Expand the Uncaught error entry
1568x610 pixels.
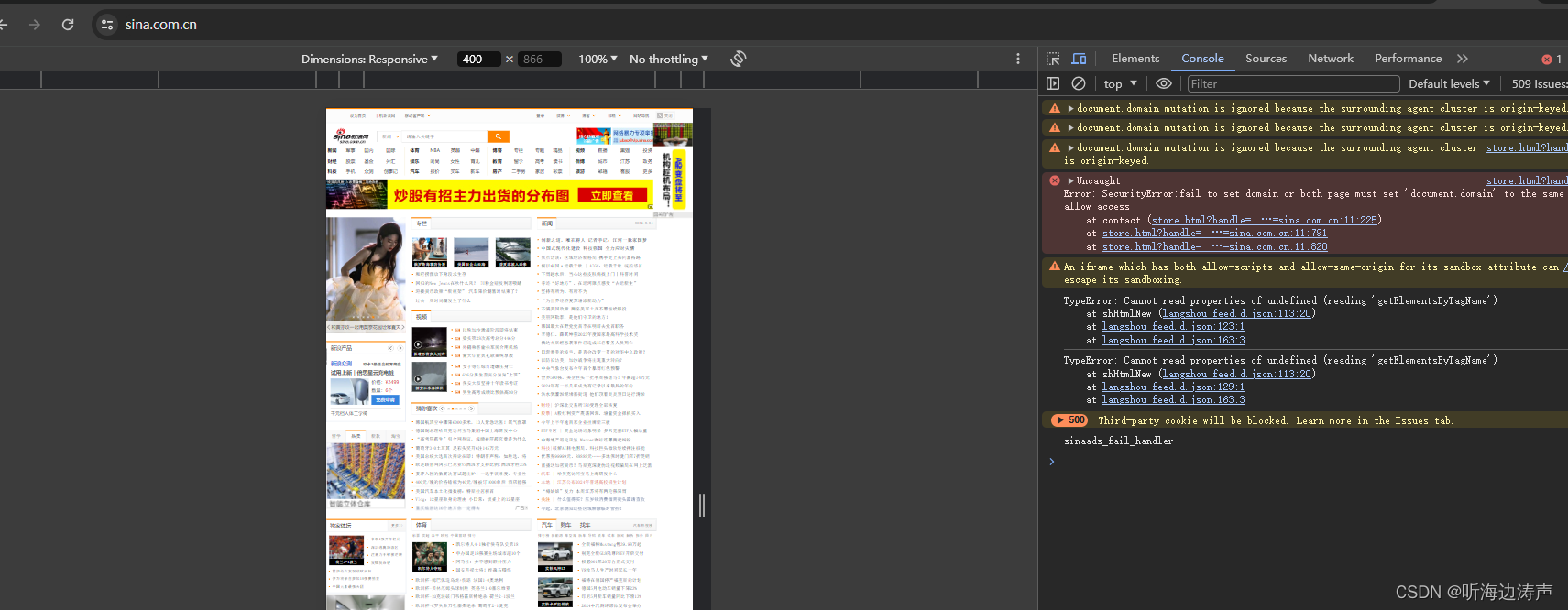pos(1070,180)
